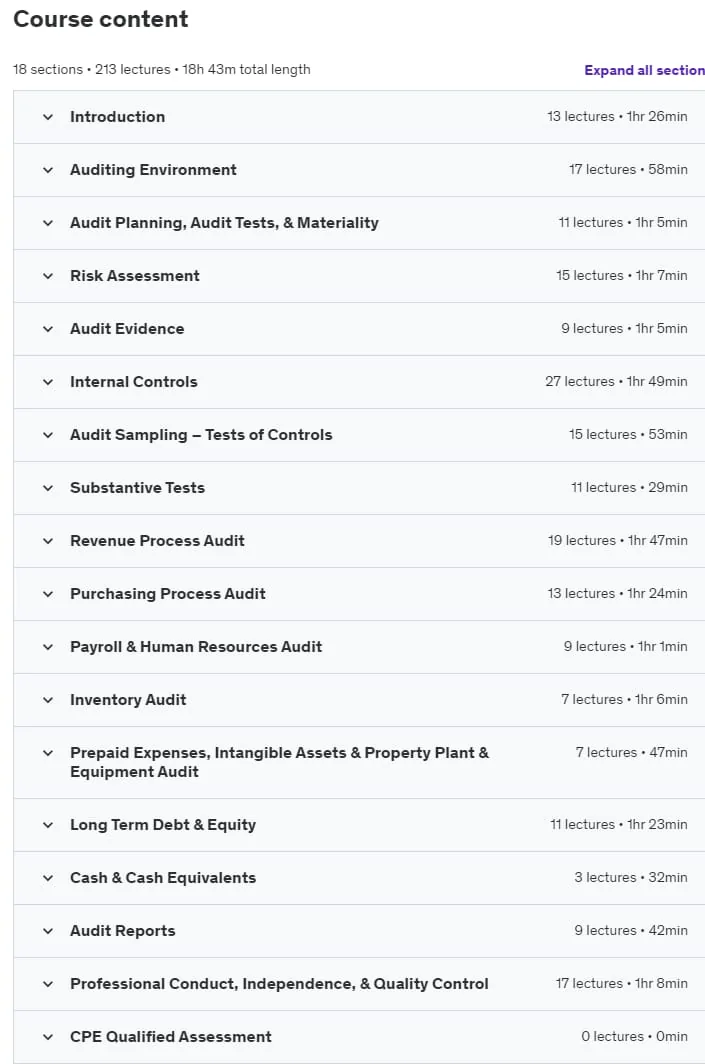705x1064 pixels.
Task: Expand the Introduction section chevron
Action: [x=48, y=117]
